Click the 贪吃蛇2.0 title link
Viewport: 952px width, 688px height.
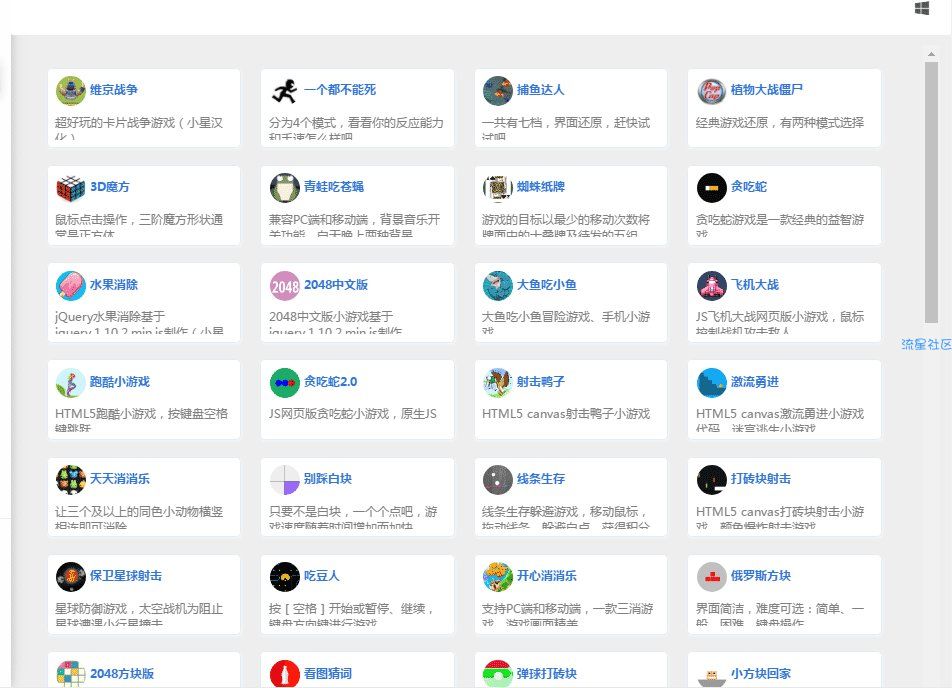(330, 382)
